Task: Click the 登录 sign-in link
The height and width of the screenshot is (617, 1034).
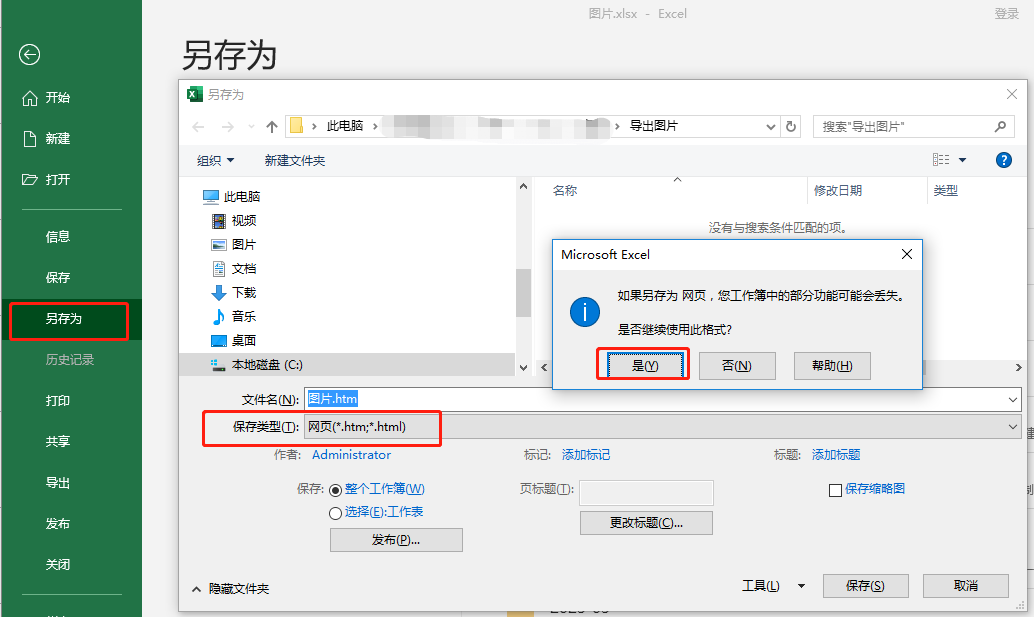Action: (1006, 14)
